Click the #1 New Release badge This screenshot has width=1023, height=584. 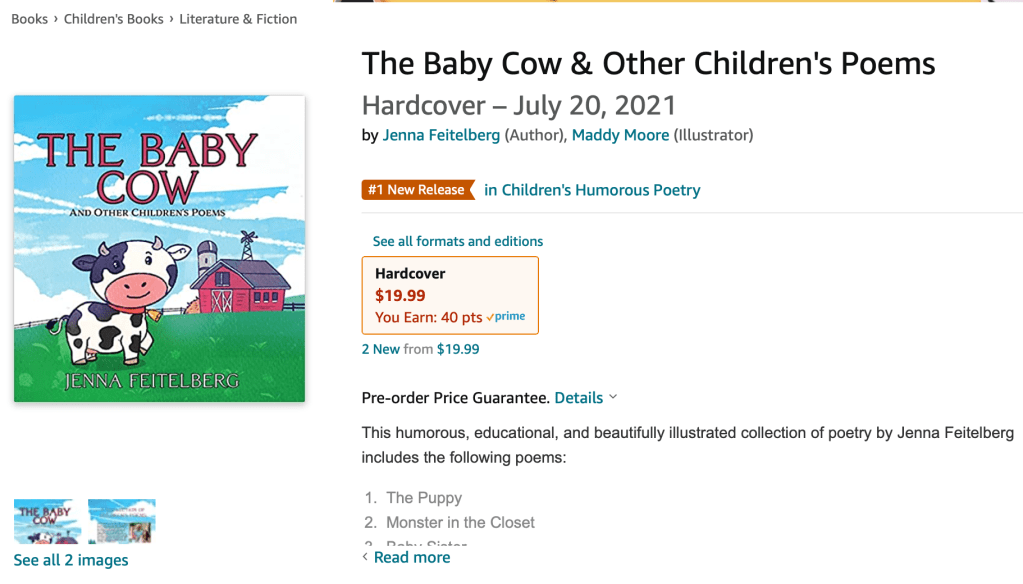click(x=416, y=190)
